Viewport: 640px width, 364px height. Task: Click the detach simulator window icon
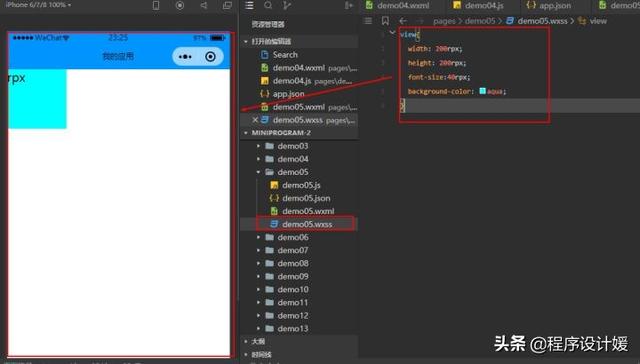pos(227,5)
